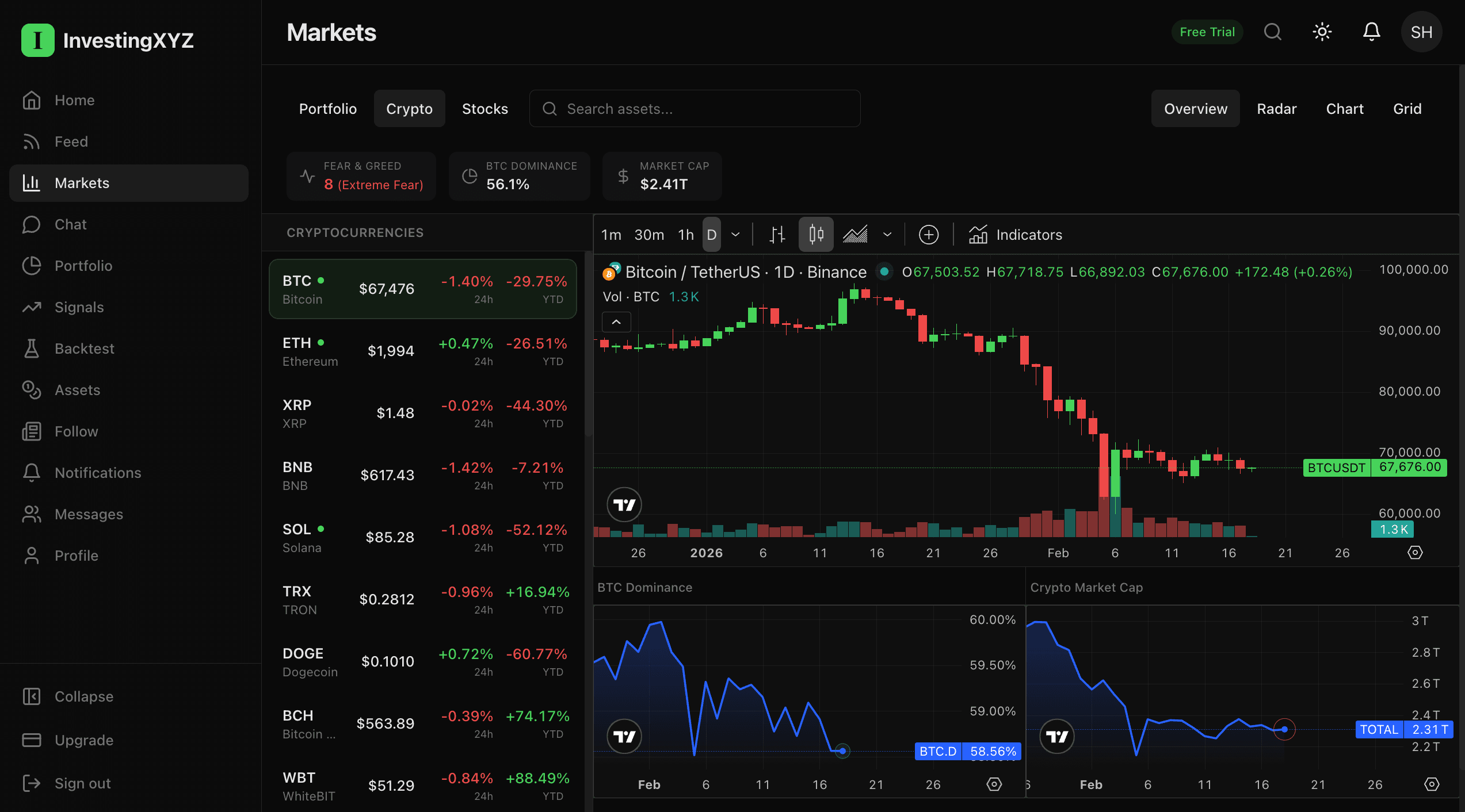Click the TradingView logo on the BTC chart

tap(624, 504)
